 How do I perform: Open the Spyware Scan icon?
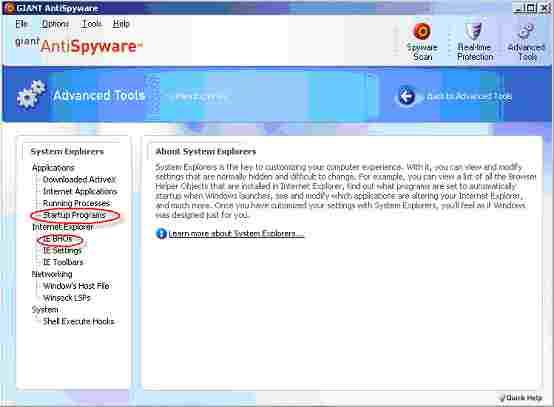click(422, 31)
